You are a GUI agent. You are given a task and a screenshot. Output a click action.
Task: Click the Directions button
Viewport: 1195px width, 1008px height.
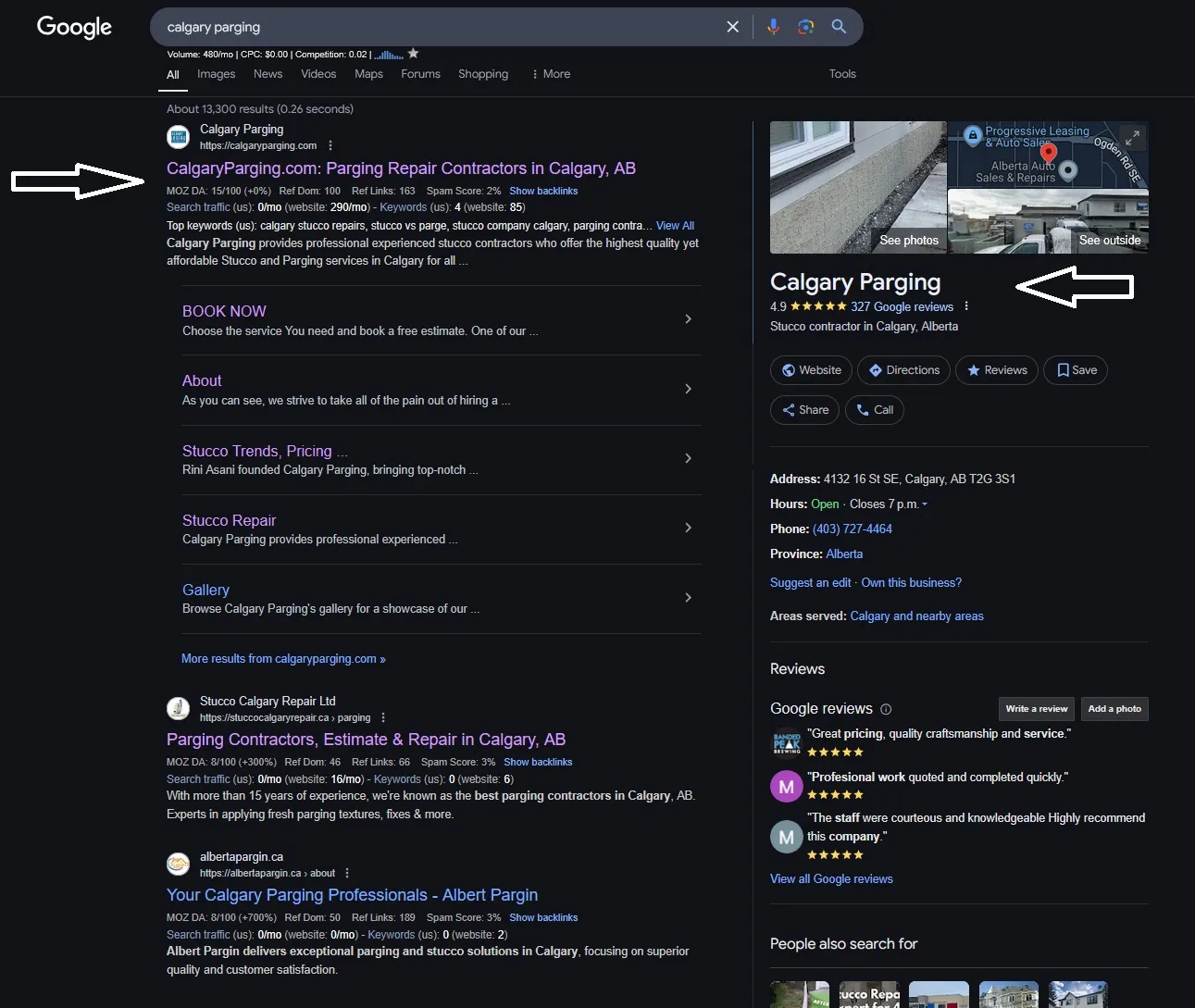(x=903, y=370)
